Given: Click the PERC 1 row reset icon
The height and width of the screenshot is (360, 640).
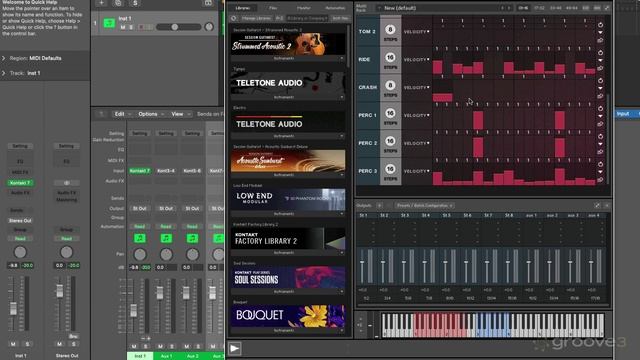Looking at the screenshot, I should coord(600,108).
